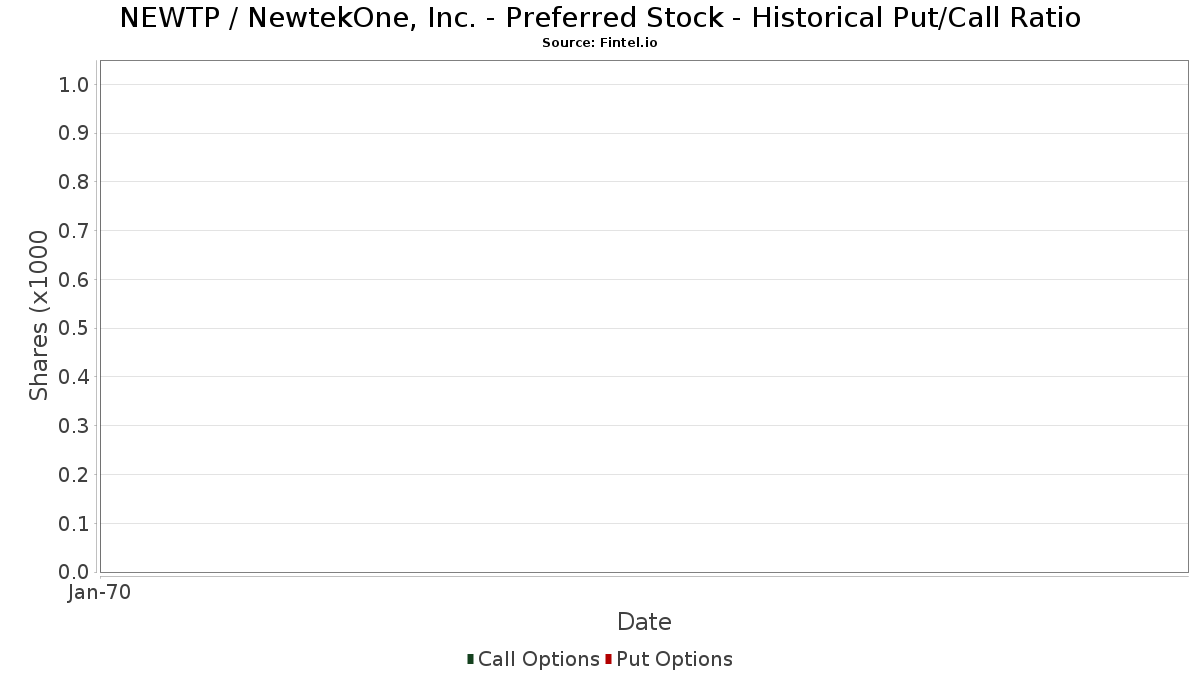Click the 0.2 y-axis tick label
Image resolution: width=1200 pixels, height=675 pixels.
tap(75, 475)
